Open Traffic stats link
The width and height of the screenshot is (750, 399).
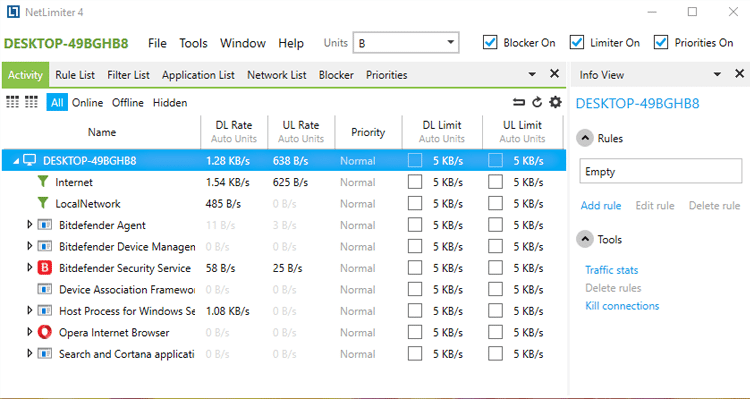coord(611,270)
